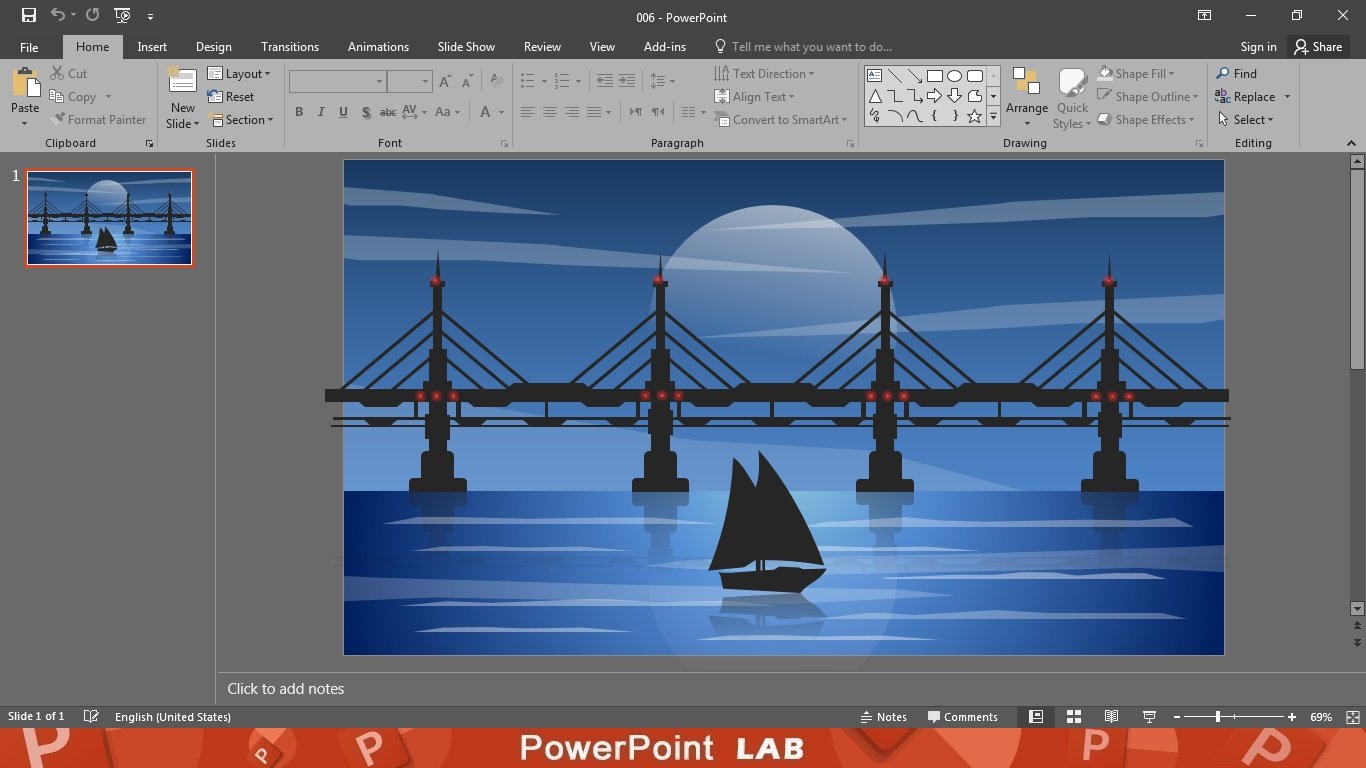Decrease the font size
This screenshot has width=1366, height=768.
tap(467, 81)
